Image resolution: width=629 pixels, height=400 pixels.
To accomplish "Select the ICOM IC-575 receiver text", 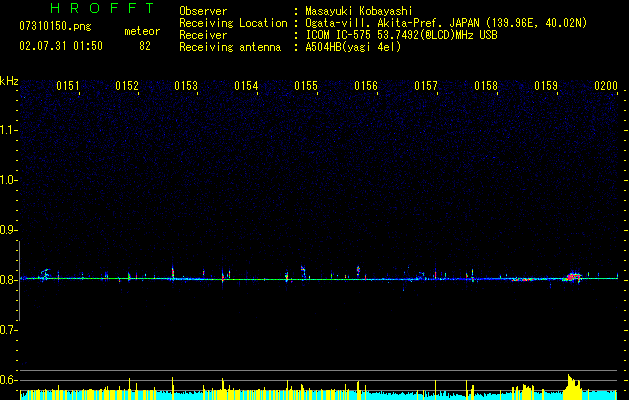I will click(401, 35).
